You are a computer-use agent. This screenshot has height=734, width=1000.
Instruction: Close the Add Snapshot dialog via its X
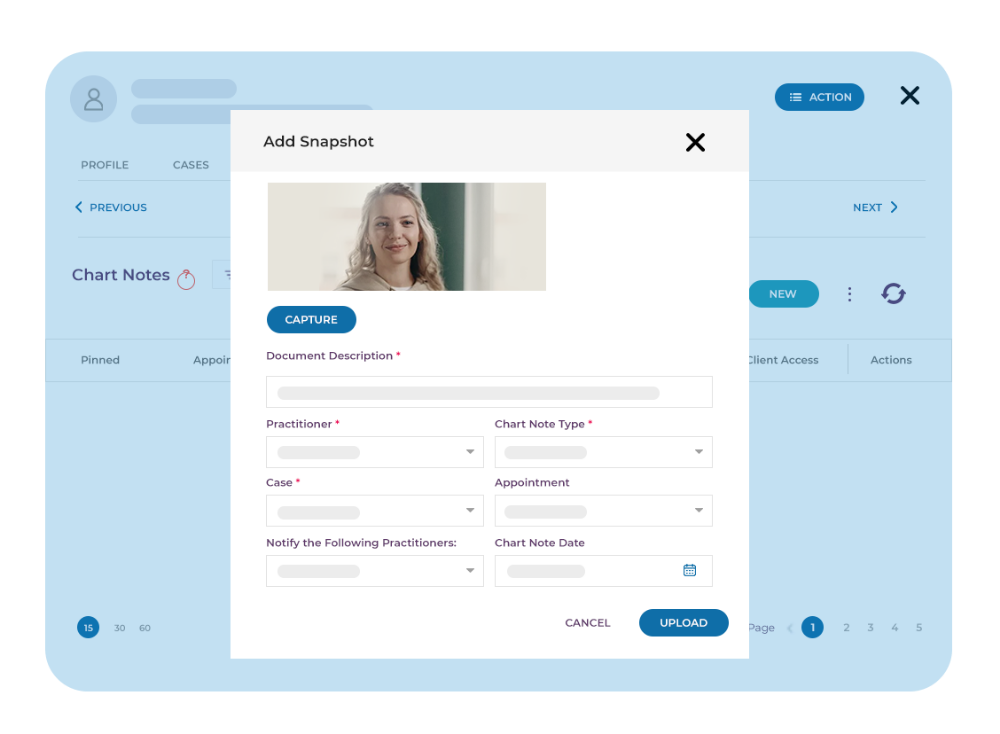click(x=696, y=142)
